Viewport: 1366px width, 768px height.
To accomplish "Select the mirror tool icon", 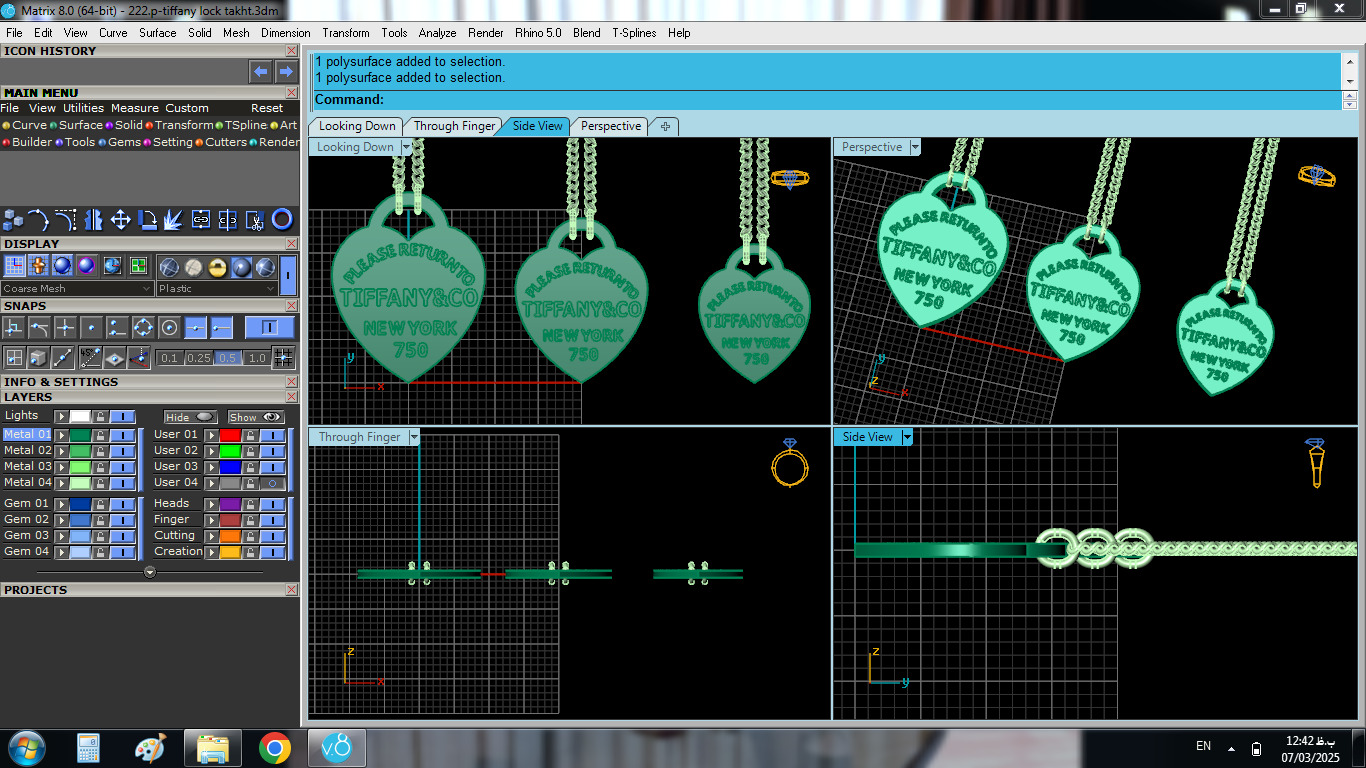I will (x=93, y=220).
